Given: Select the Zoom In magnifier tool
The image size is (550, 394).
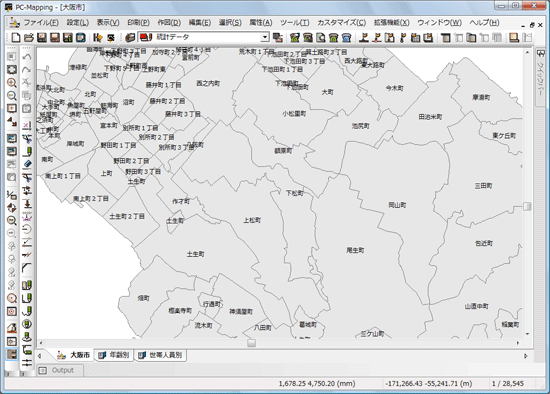Looking at the screenshot, I should (12, 83).
